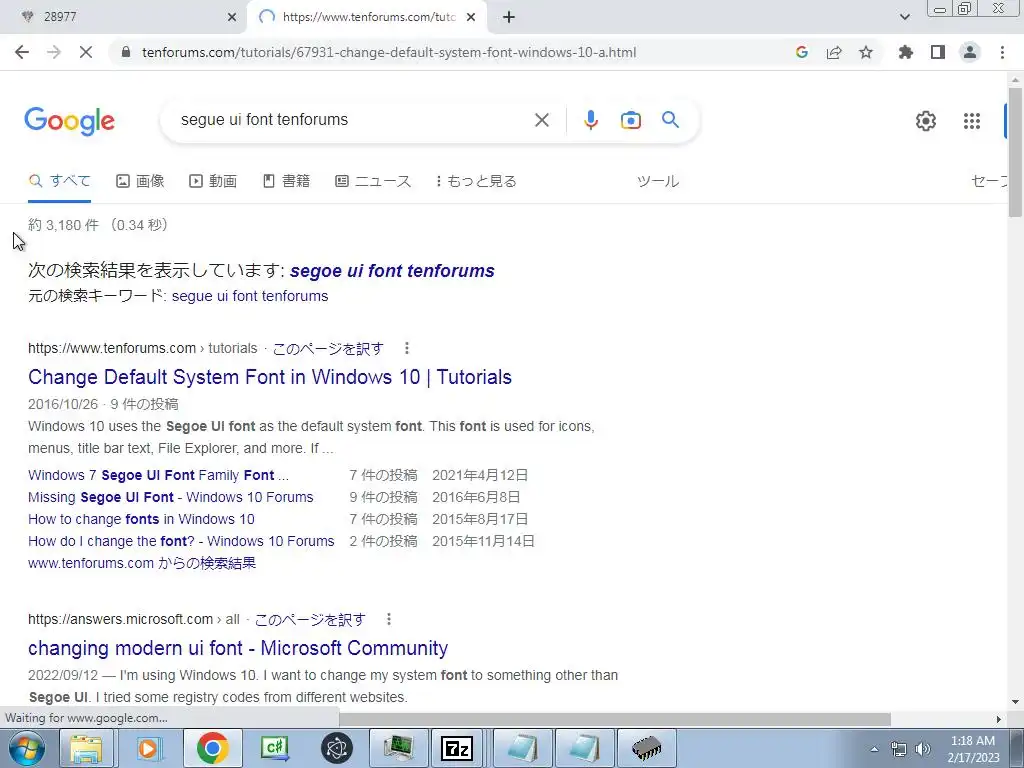Select the ニュース news tab

373,181
